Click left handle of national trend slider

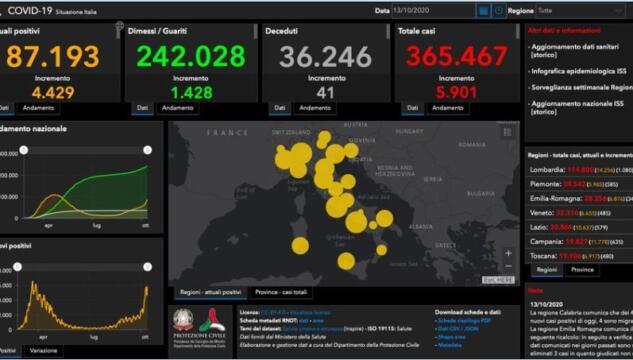pyautogui.click(x=24, y=150)
